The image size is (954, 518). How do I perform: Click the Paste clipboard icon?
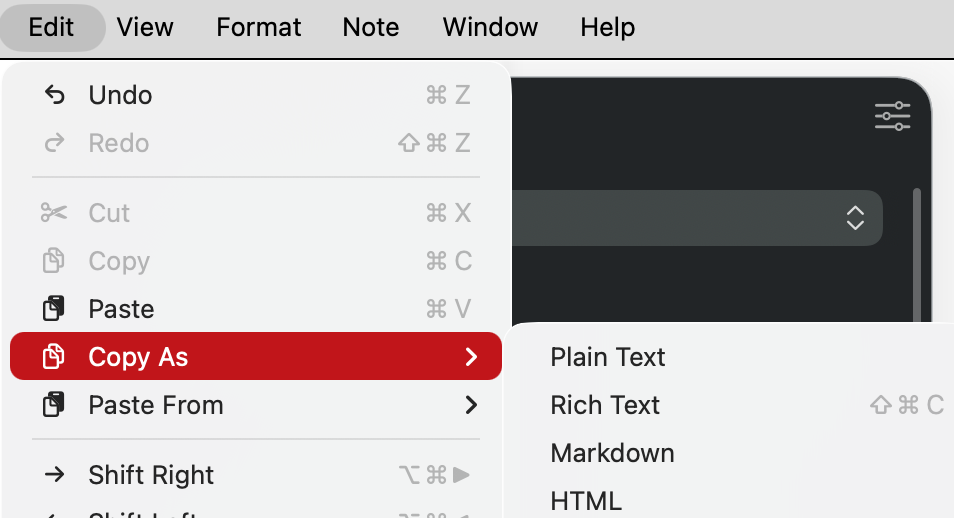coord(54,308)
